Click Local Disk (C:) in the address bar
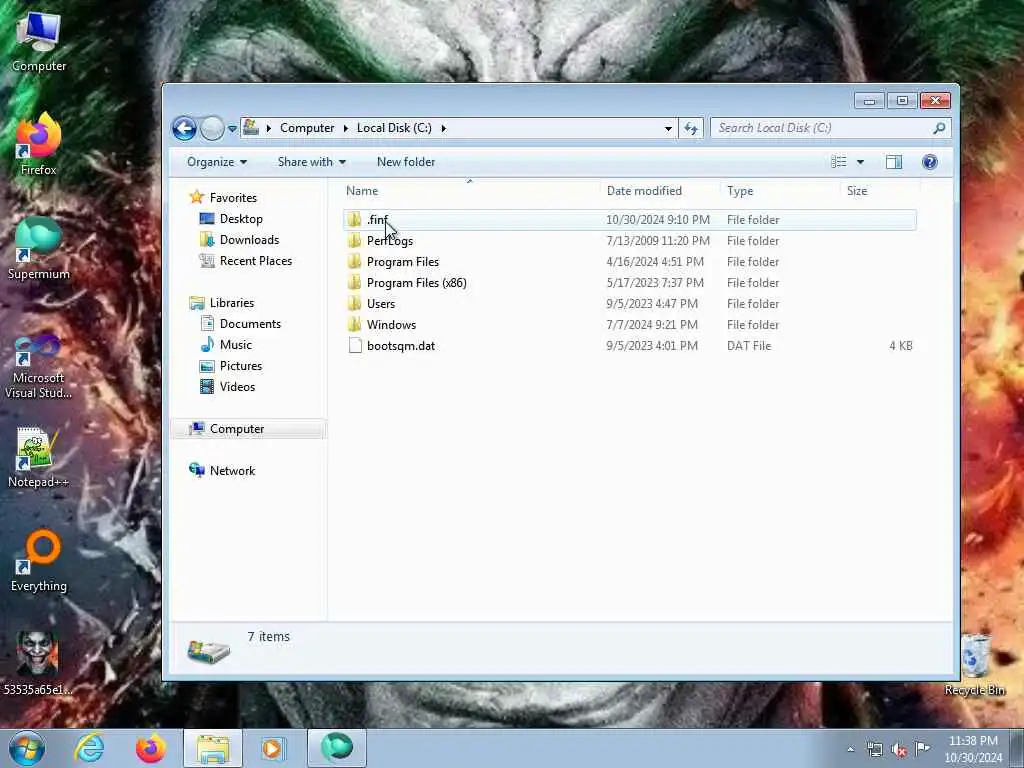The height and width of the screenshot is (768, 1024). click(394, 128)
